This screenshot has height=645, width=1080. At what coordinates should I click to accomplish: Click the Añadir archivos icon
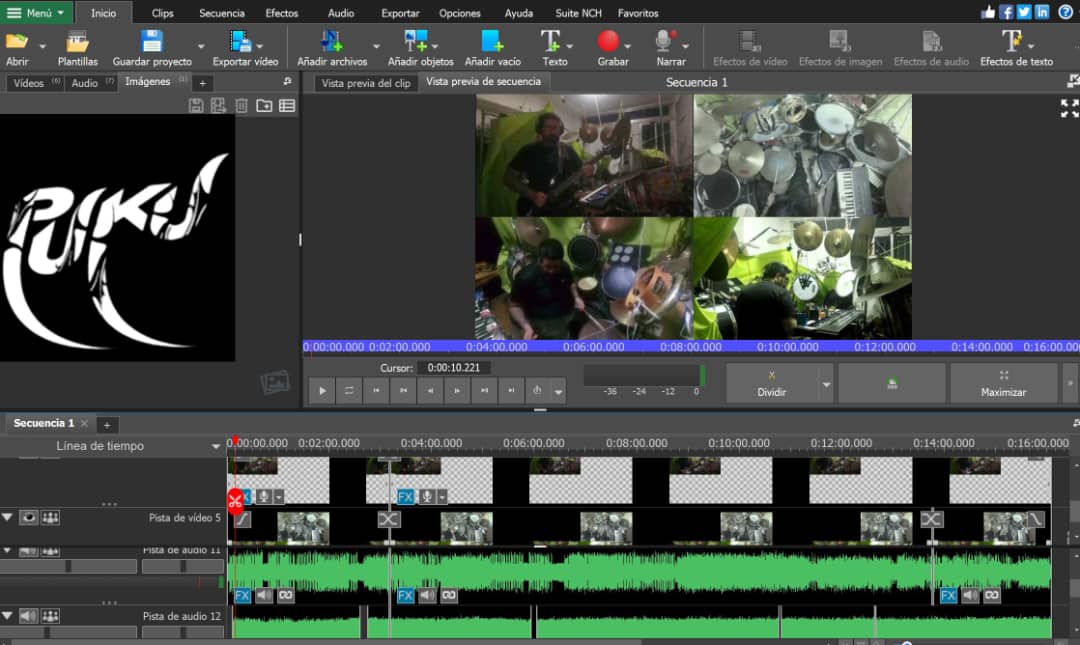331,42
